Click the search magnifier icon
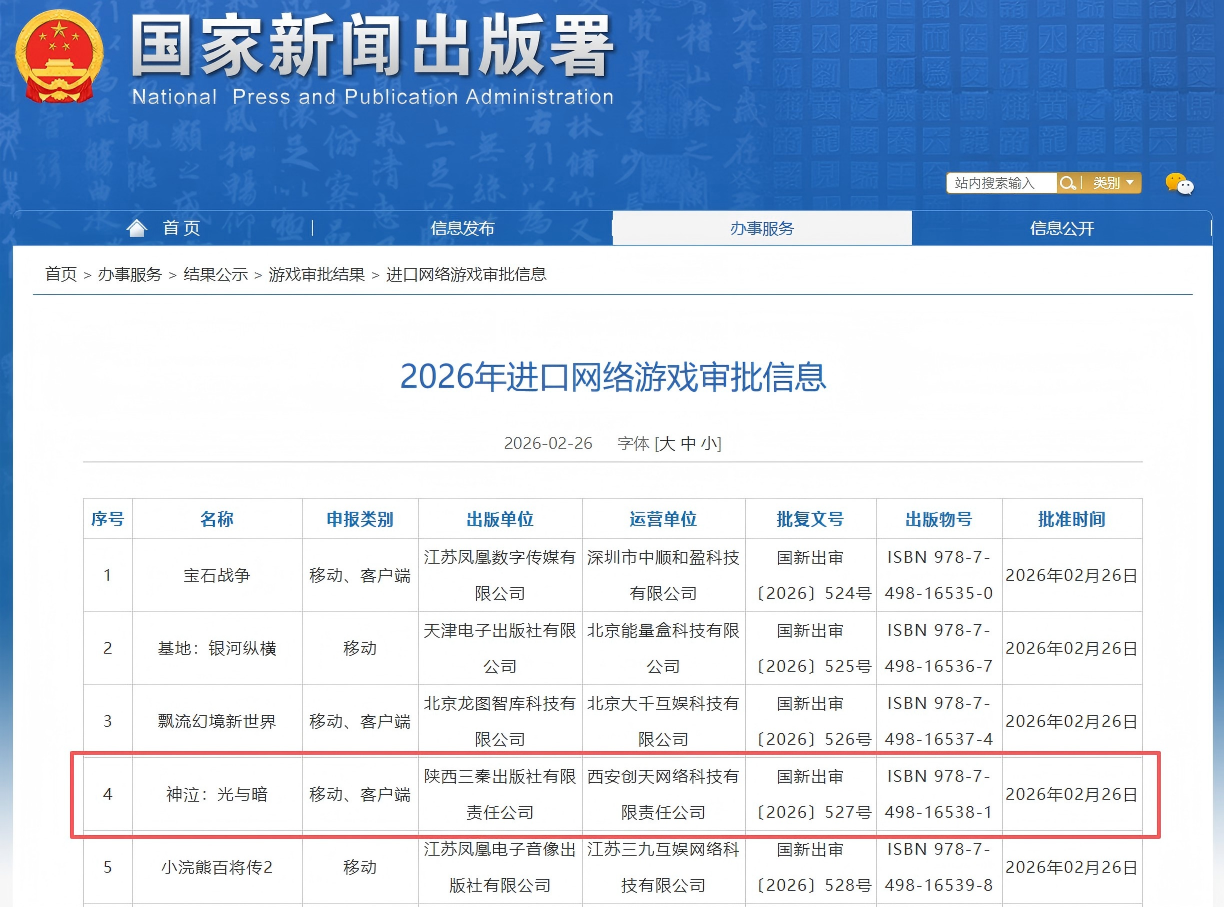 (x=1068, y=183)
